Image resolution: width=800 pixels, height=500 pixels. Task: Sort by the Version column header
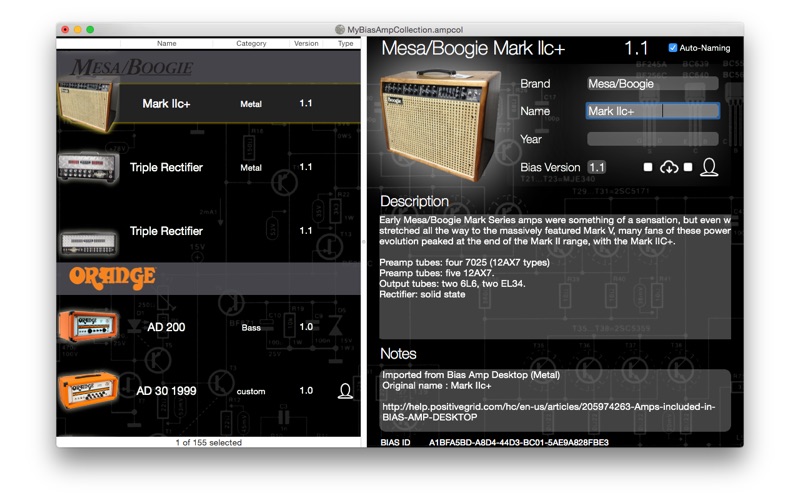306,43
